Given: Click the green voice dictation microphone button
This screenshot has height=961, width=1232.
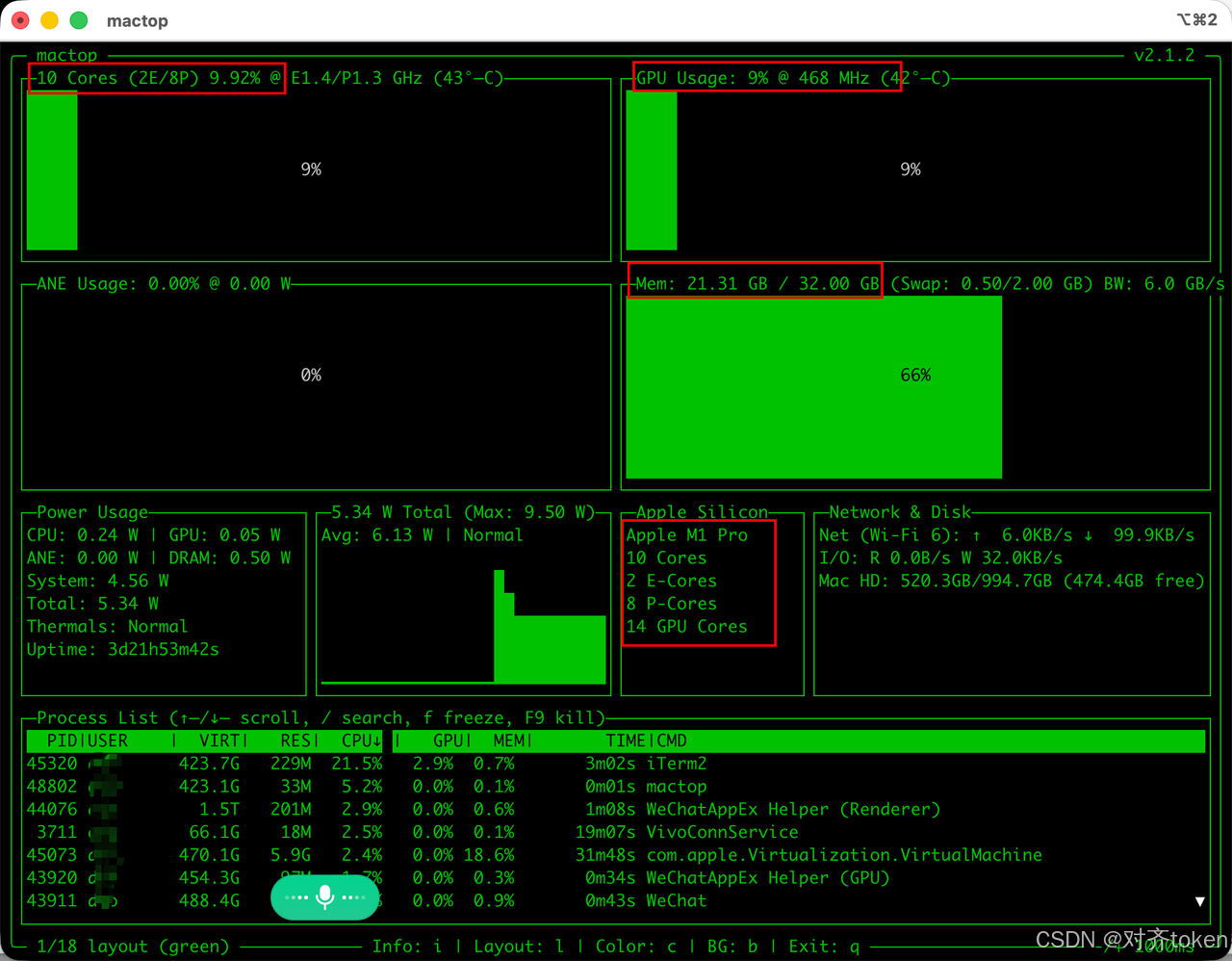Looking at the screenshot, I should tap(324, 897).
